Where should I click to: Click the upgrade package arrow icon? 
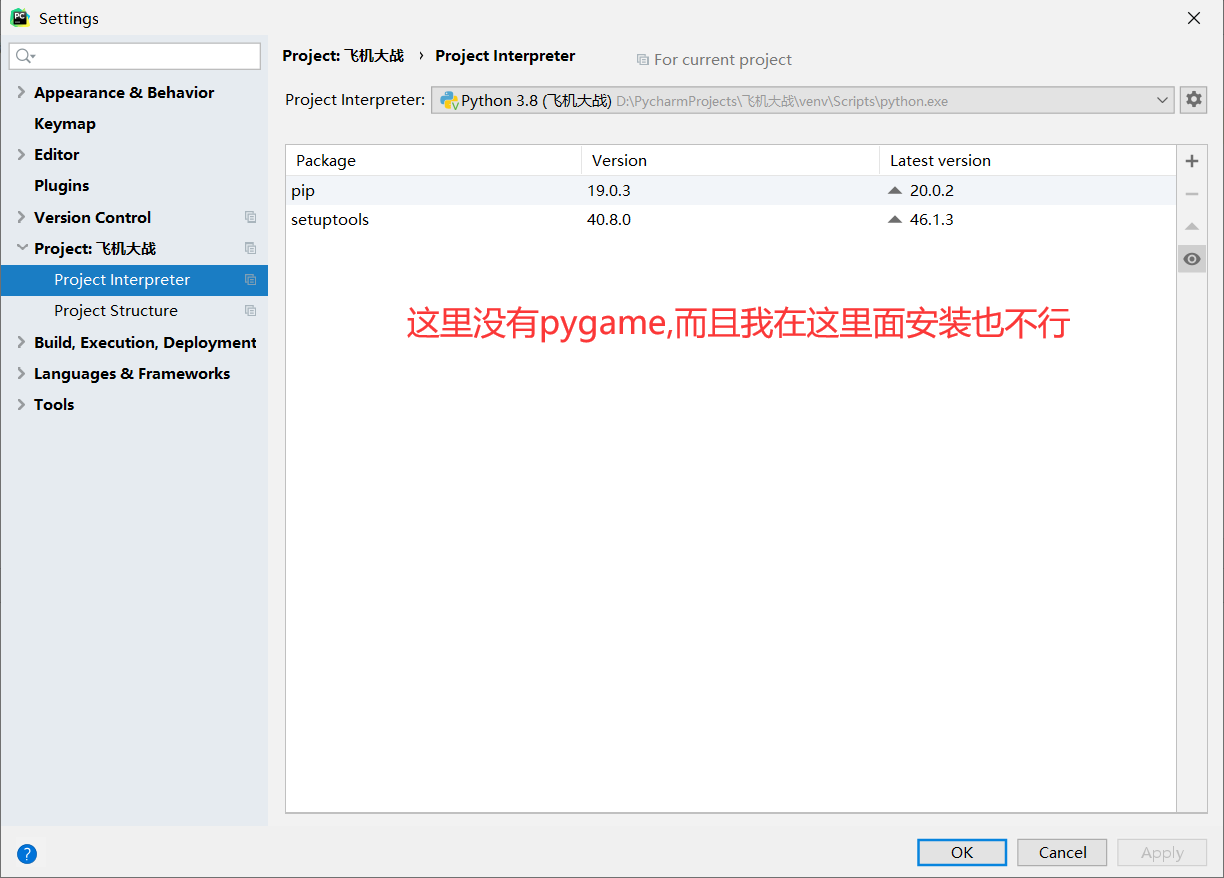1191,227
